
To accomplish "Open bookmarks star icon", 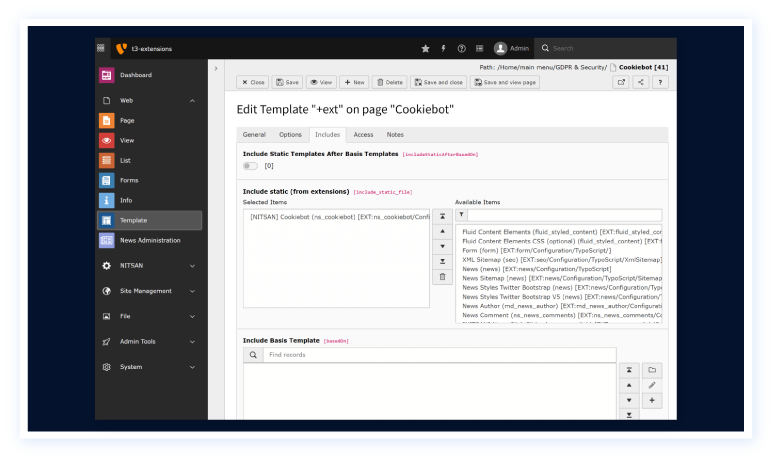I will [x=425, y=48].
